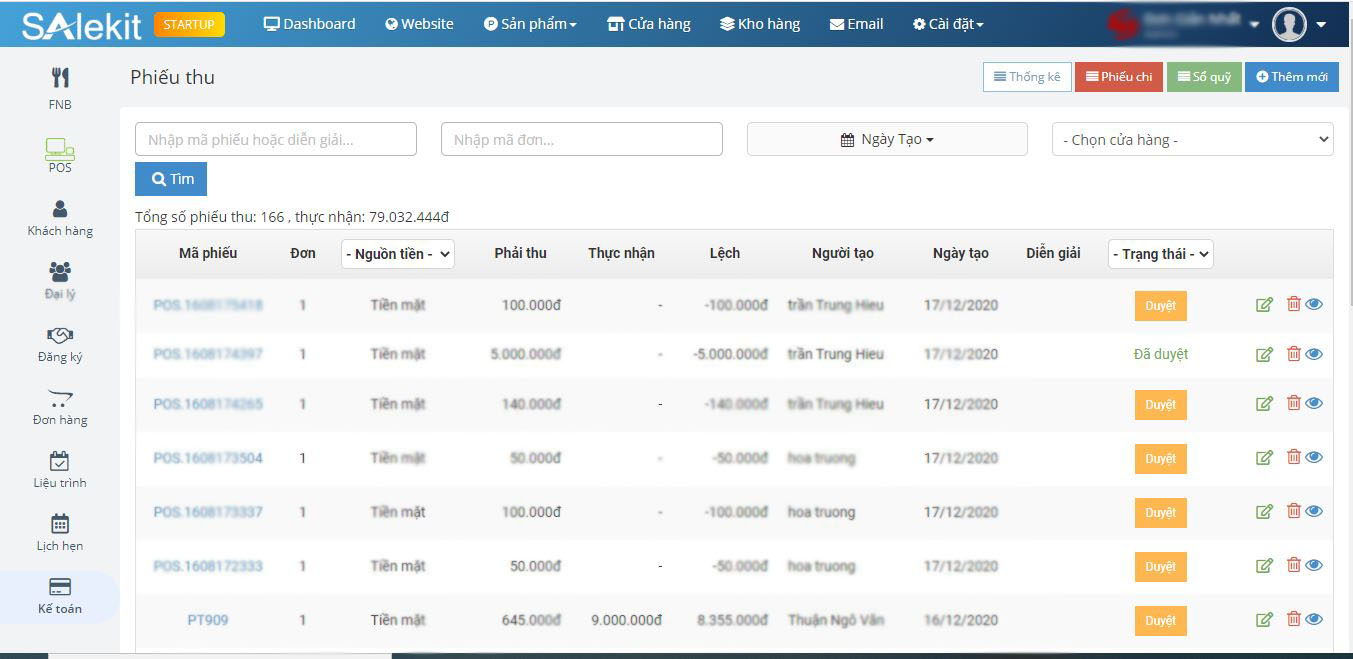Open the Trạng thái filter dropdown

point(1160,254)
